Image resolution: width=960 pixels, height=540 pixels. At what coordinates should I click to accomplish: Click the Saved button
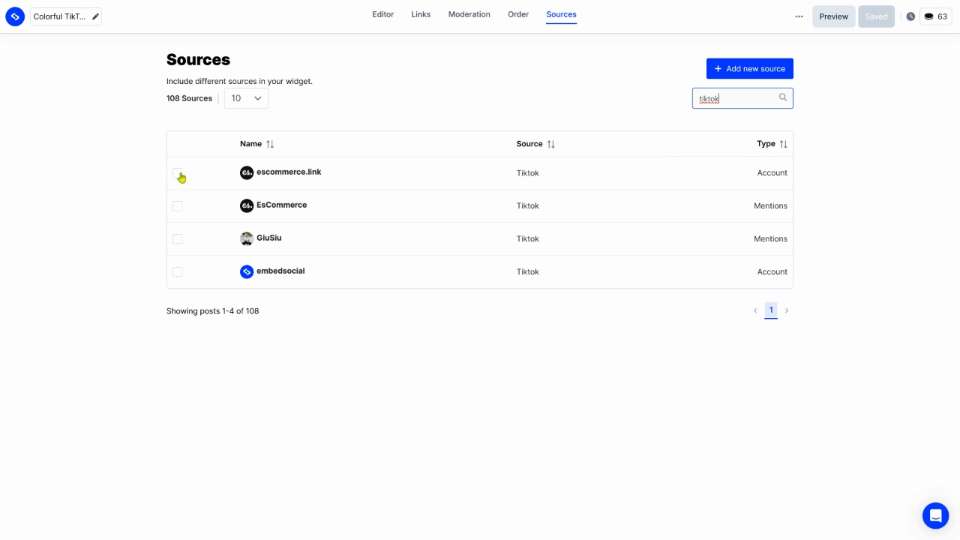876,17
